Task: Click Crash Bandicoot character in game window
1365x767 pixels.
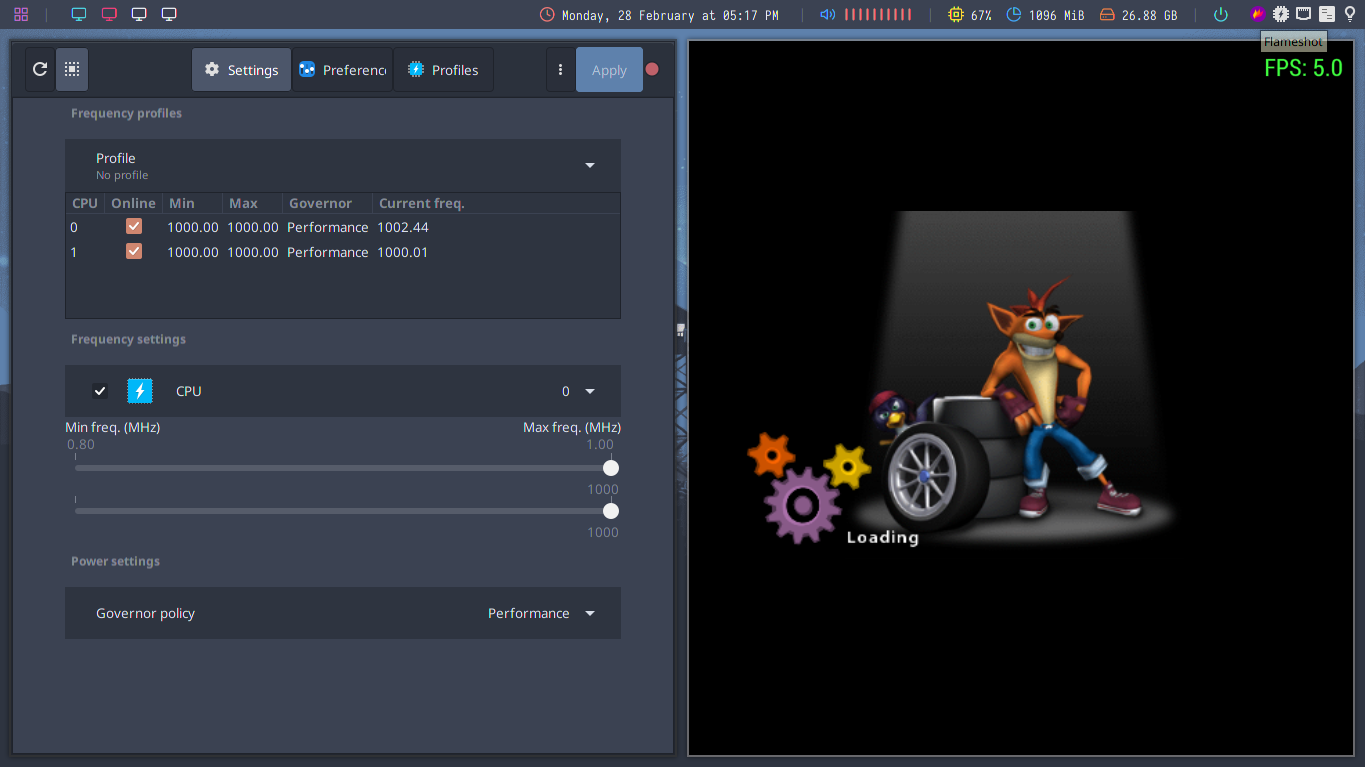Action: point(1052,398)
